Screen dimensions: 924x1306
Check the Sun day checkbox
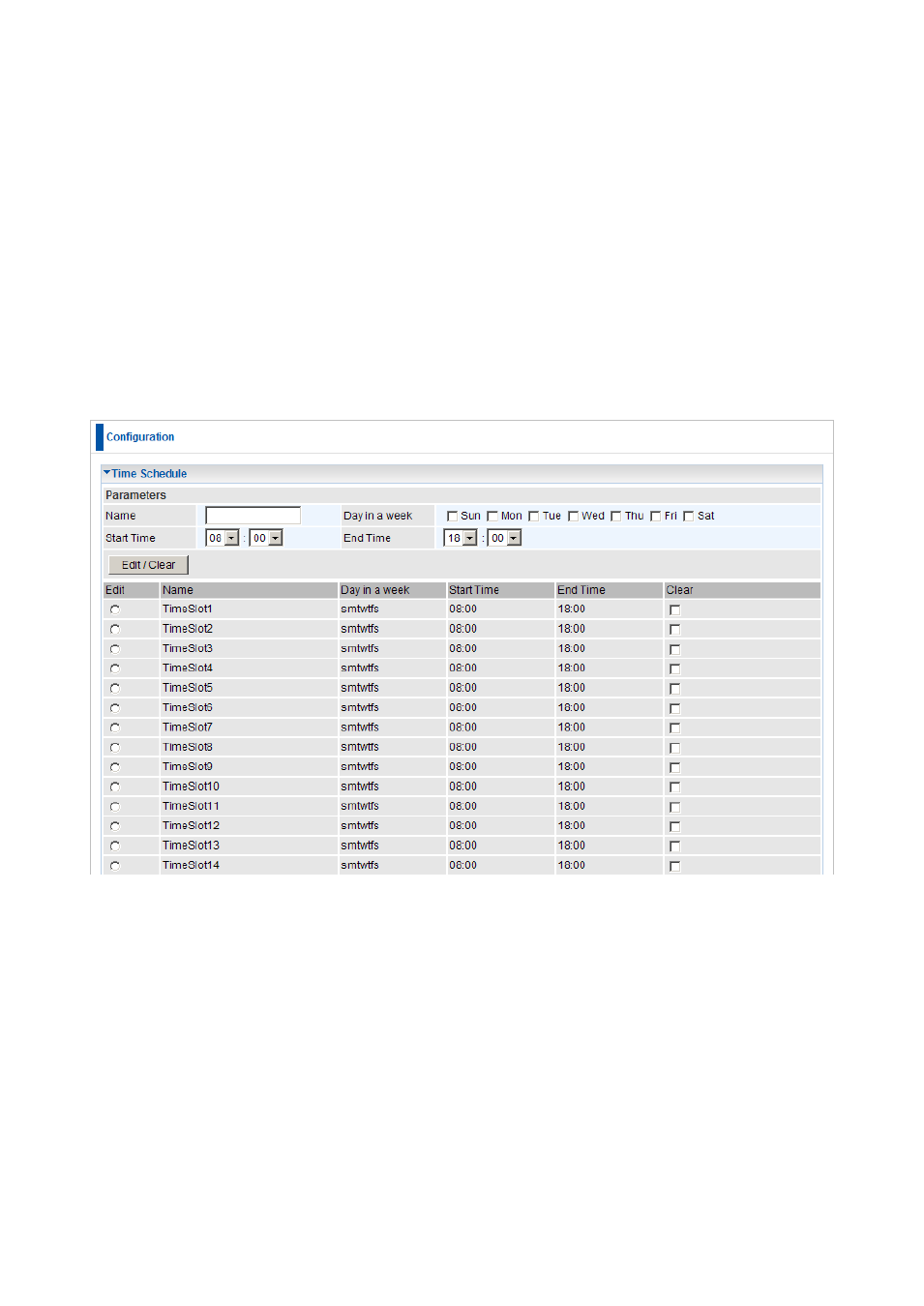452,517
